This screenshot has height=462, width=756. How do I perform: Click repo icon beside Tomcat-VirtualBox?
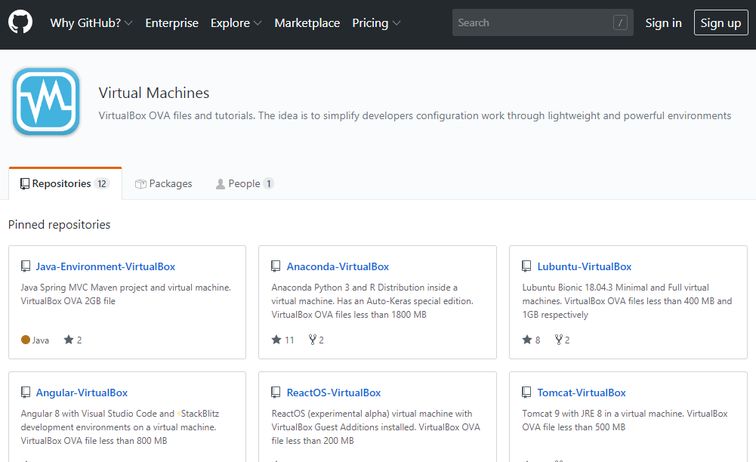coord(528,393)
